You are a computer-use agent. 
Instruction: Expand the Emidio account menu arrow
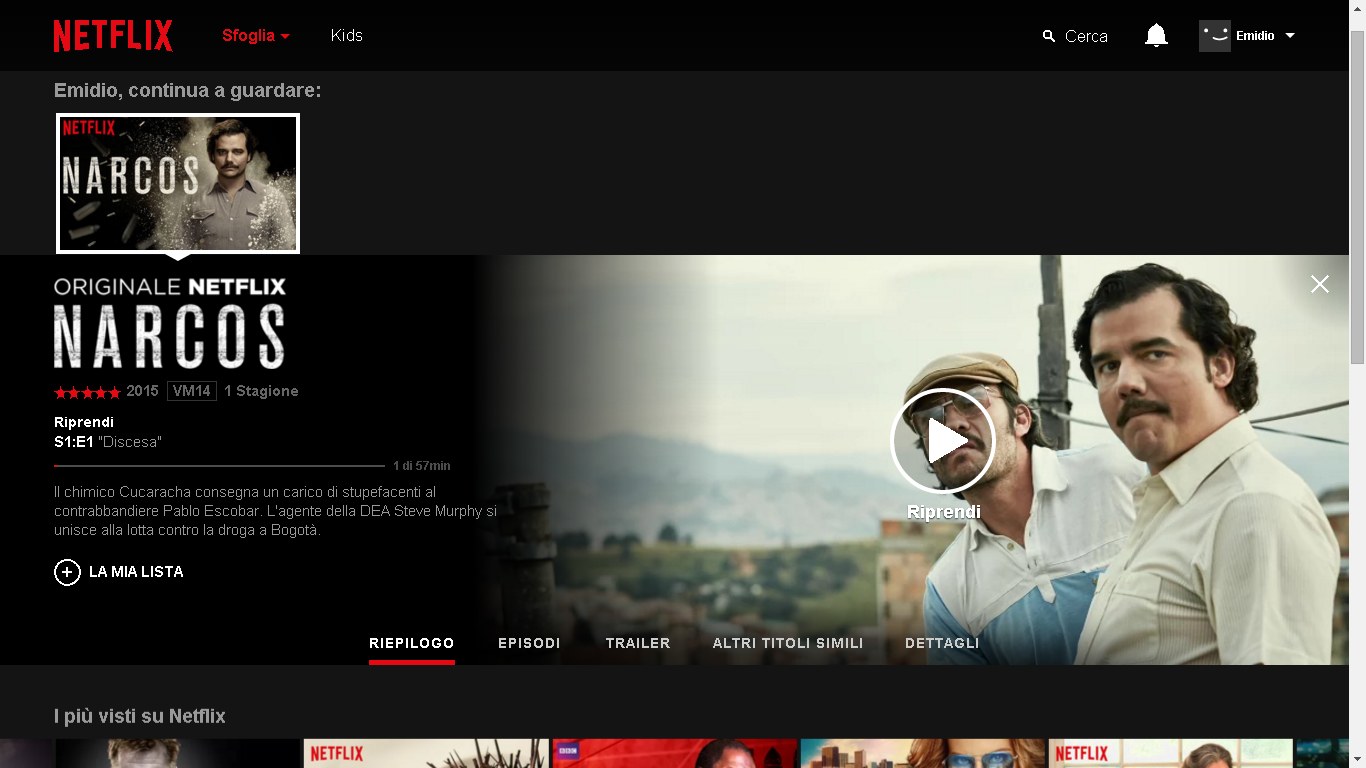[1290, 36]
